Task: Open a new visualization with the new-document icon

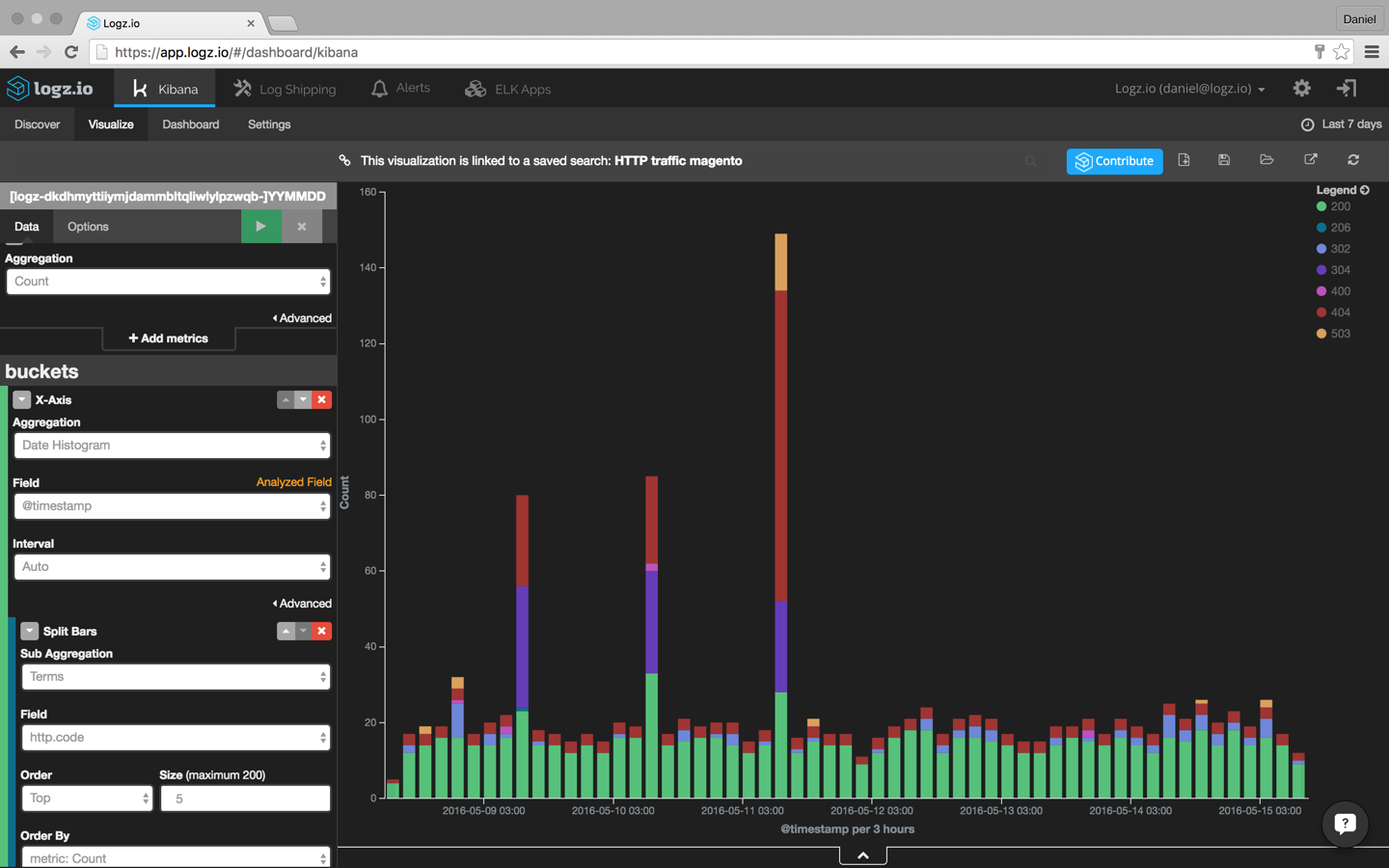Action: 1184,159
